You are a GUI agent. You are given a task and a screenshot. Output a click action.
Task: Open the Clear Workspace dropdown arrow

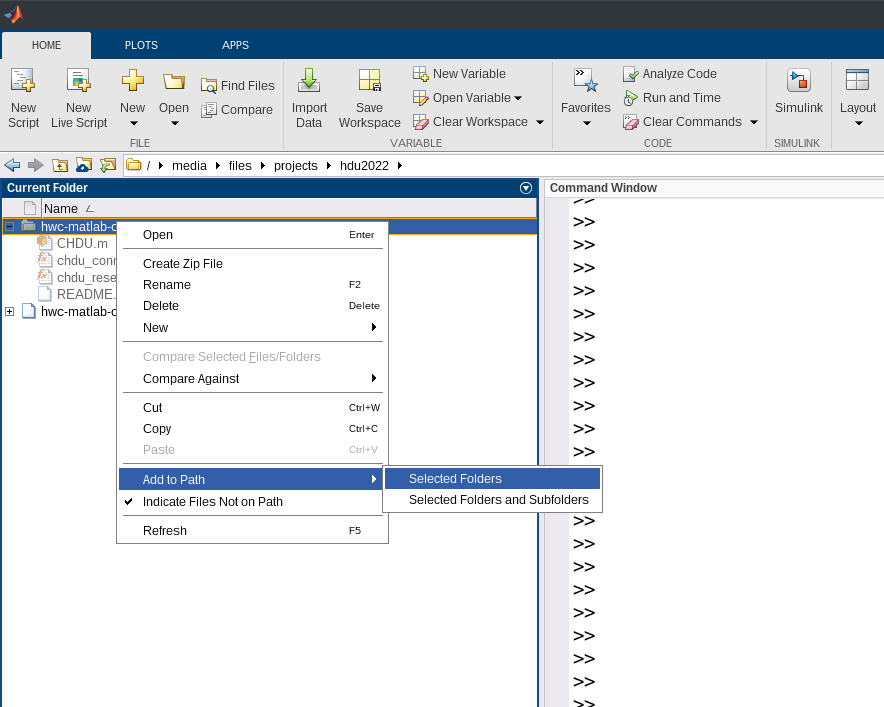(540, 122)
